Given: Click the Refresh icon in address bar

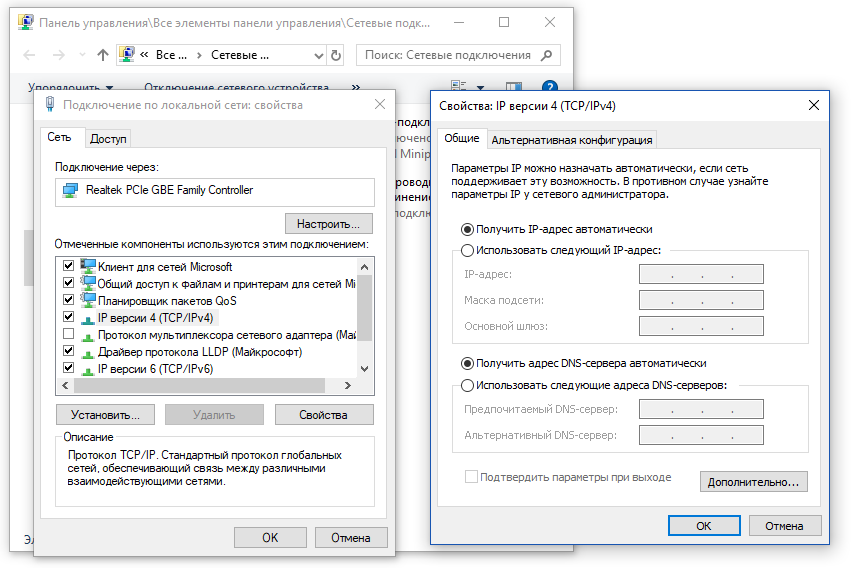Looking at the screenshot, I should pos(335,56).
